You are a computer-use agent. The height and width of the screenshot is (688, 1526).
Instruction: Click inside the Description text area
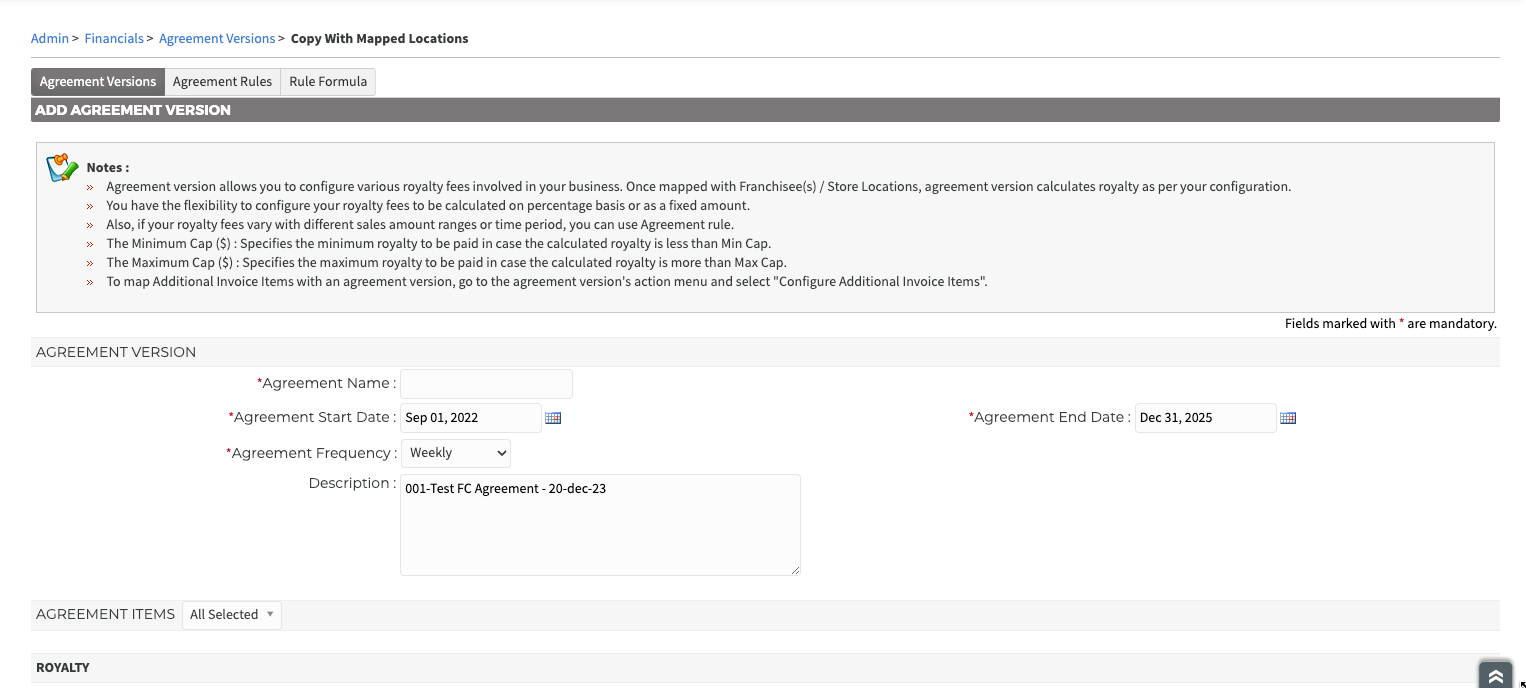(600, 525)
